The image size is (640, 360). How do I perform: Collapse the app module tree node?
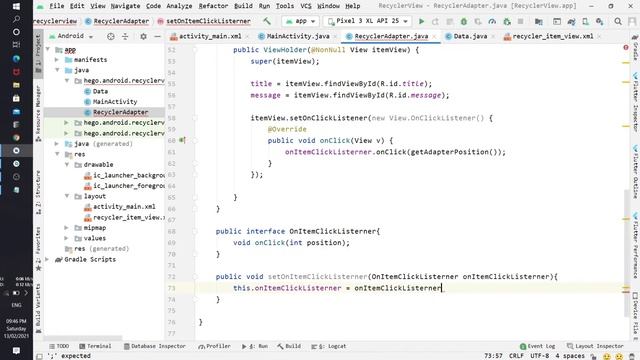click(x=48, y=49)
